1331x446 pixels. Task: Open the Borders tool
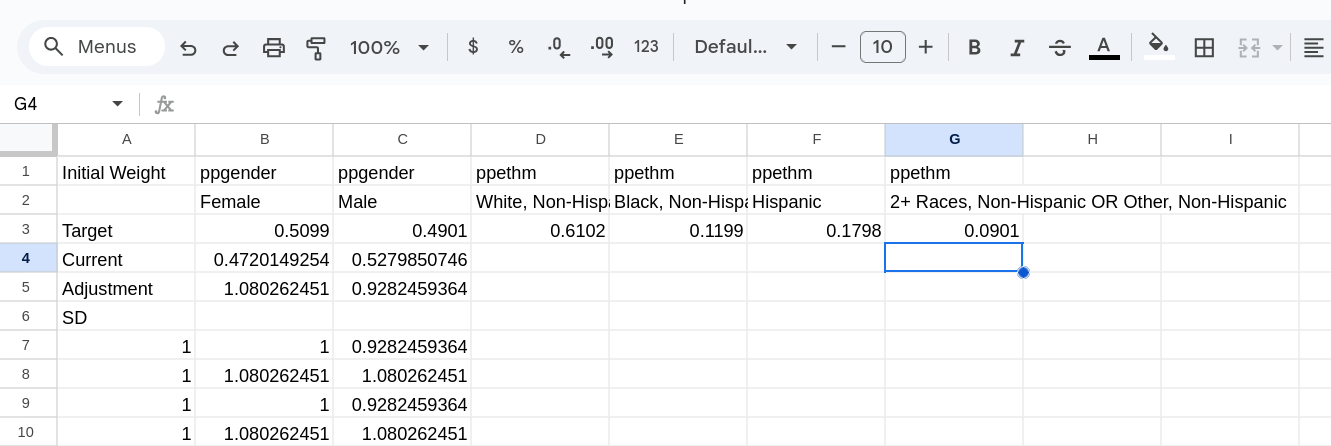pos(1204,47)
